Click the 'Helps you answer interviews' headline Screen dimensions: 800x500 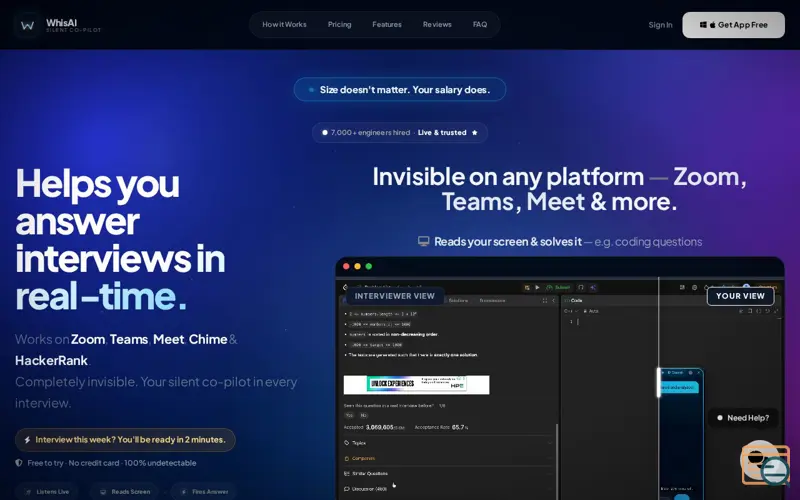(x=120, y=239)
